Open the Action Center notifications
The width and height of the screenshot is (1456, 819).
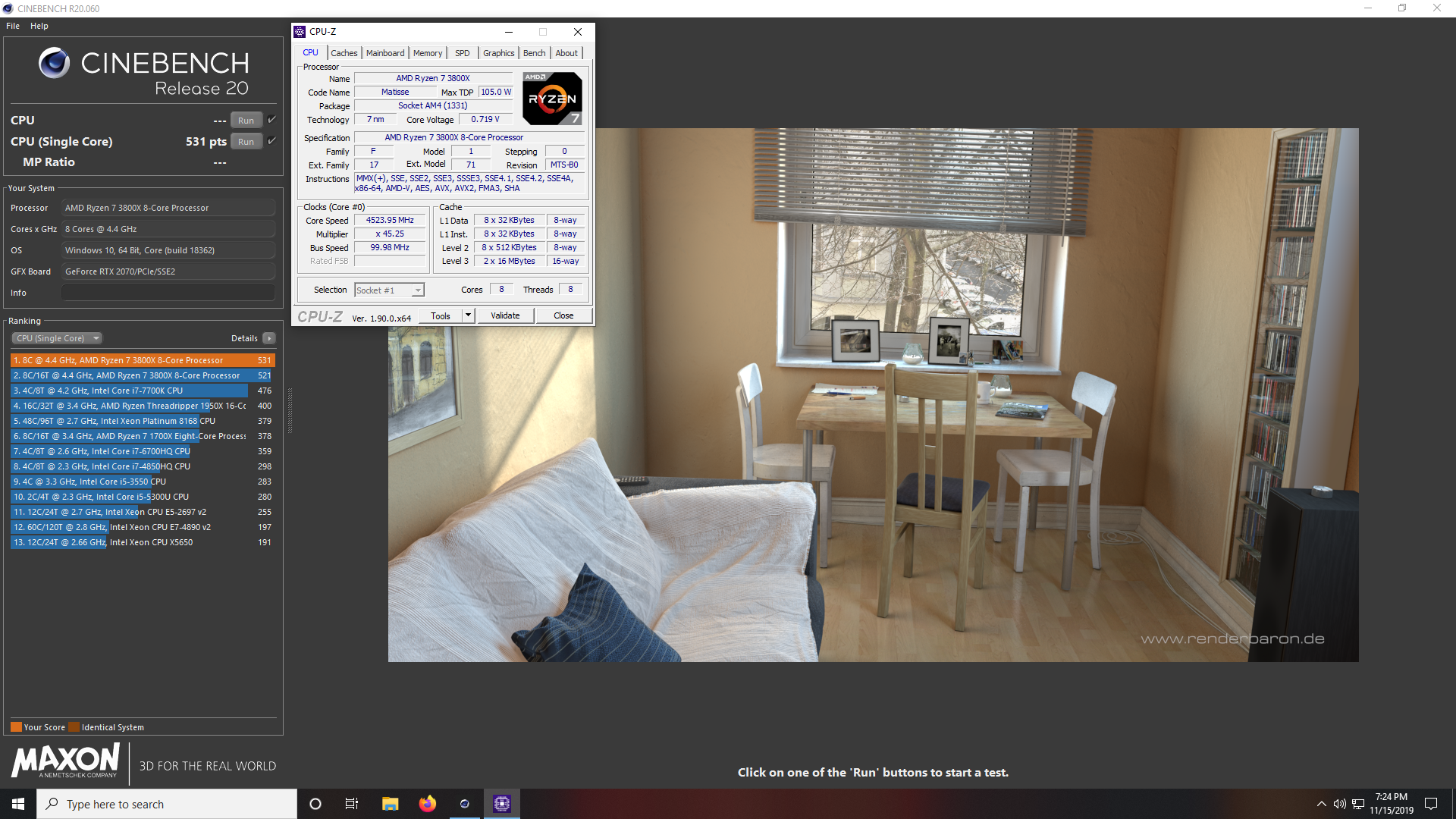[1431, 804]
